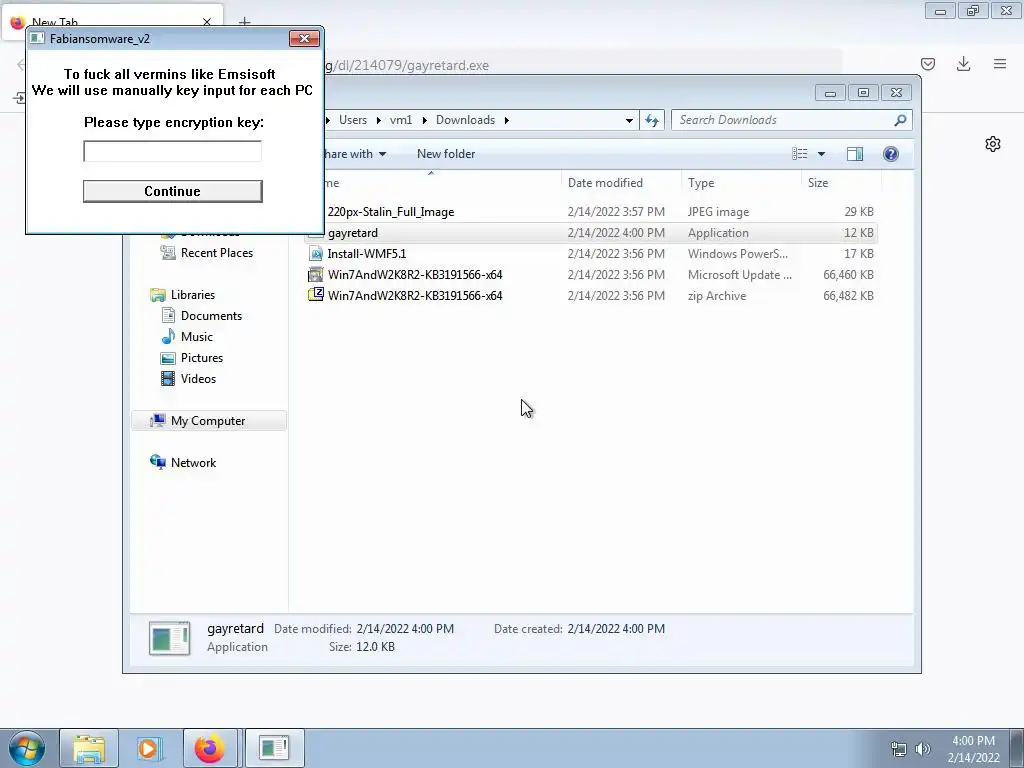The height and width of the screenshot is (768, 1024).
Task: Toggle the preview pane icon
Action: 855,154
